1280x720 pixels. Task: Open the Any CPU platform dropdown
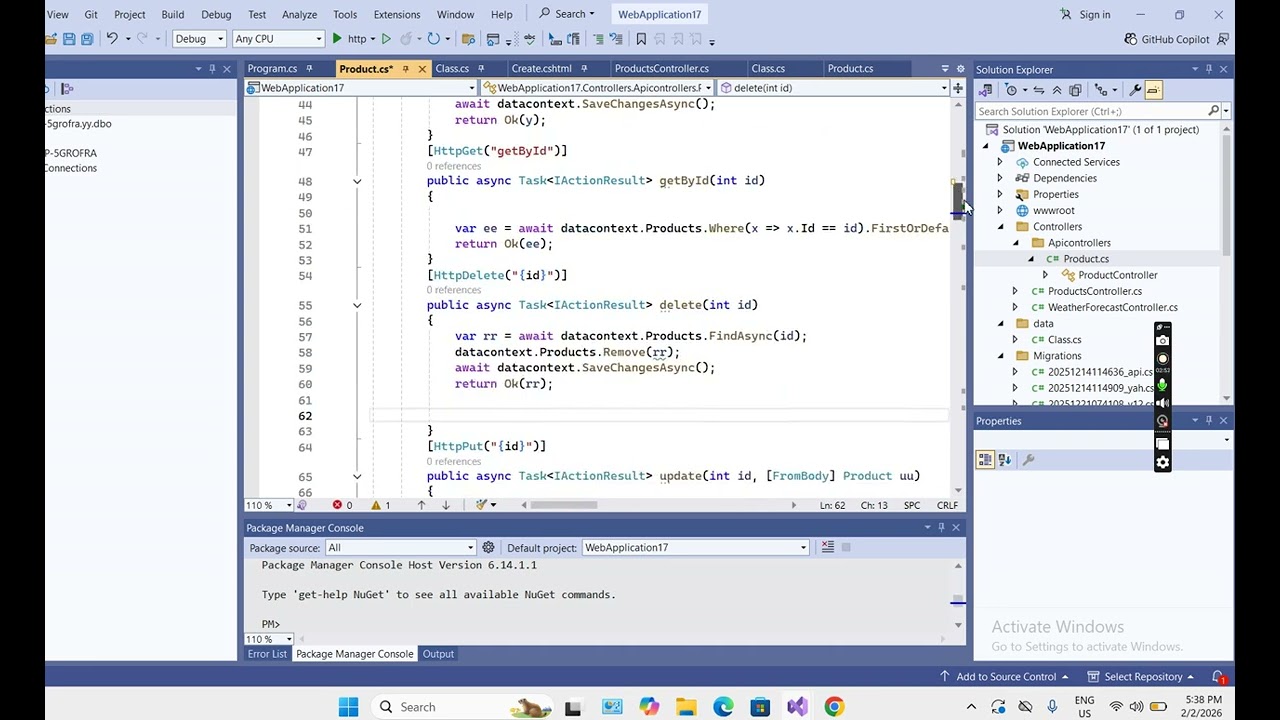click(278, 39)
